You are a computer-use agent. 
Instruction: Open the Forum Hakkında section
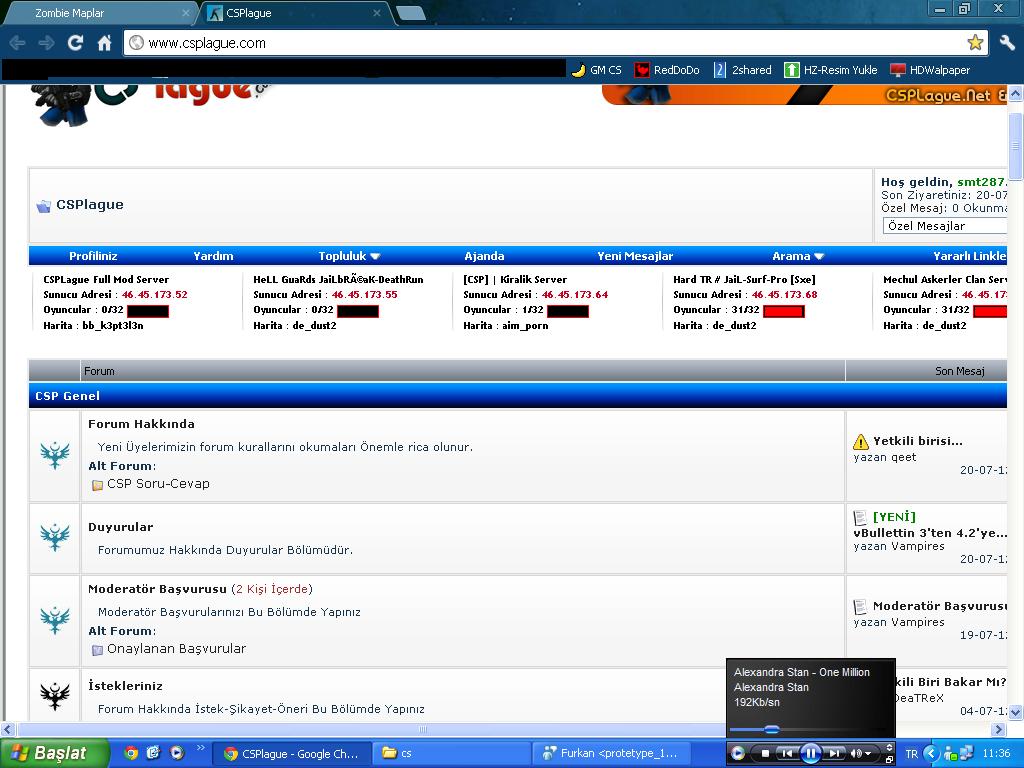(x=141, y=424)
